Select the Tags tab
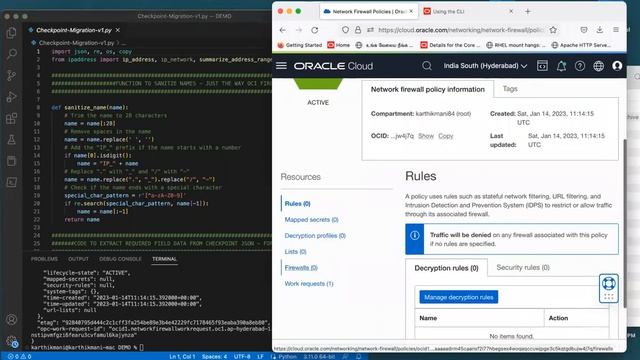 (x=510, y=89)
